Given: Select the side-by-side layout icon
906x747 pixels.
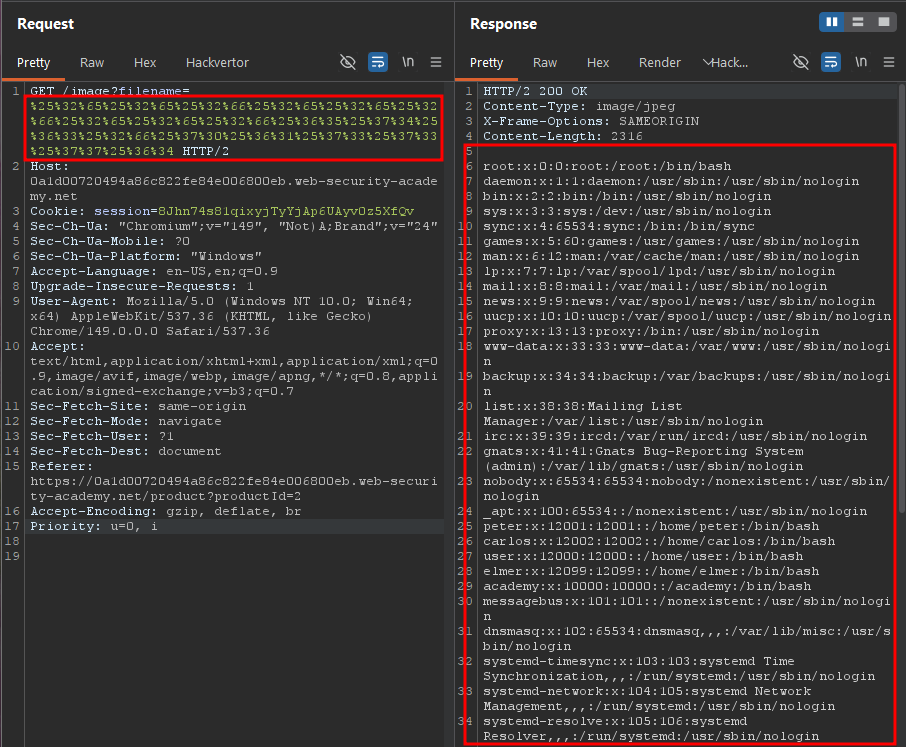Looking at the screenshot, I should (831, 22).
